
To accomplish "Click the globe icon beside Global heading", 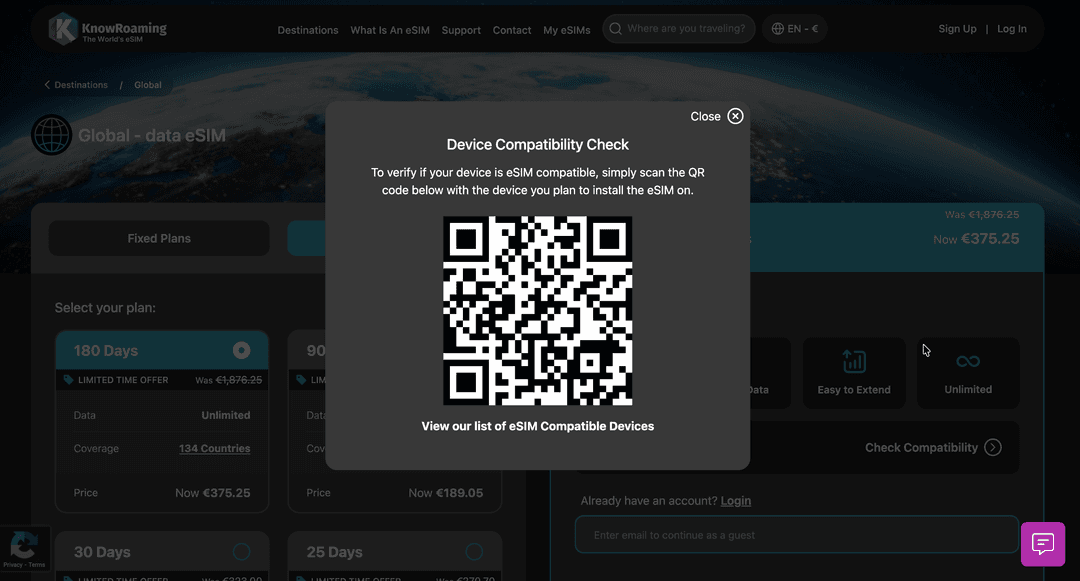I will tap(51, 134).
